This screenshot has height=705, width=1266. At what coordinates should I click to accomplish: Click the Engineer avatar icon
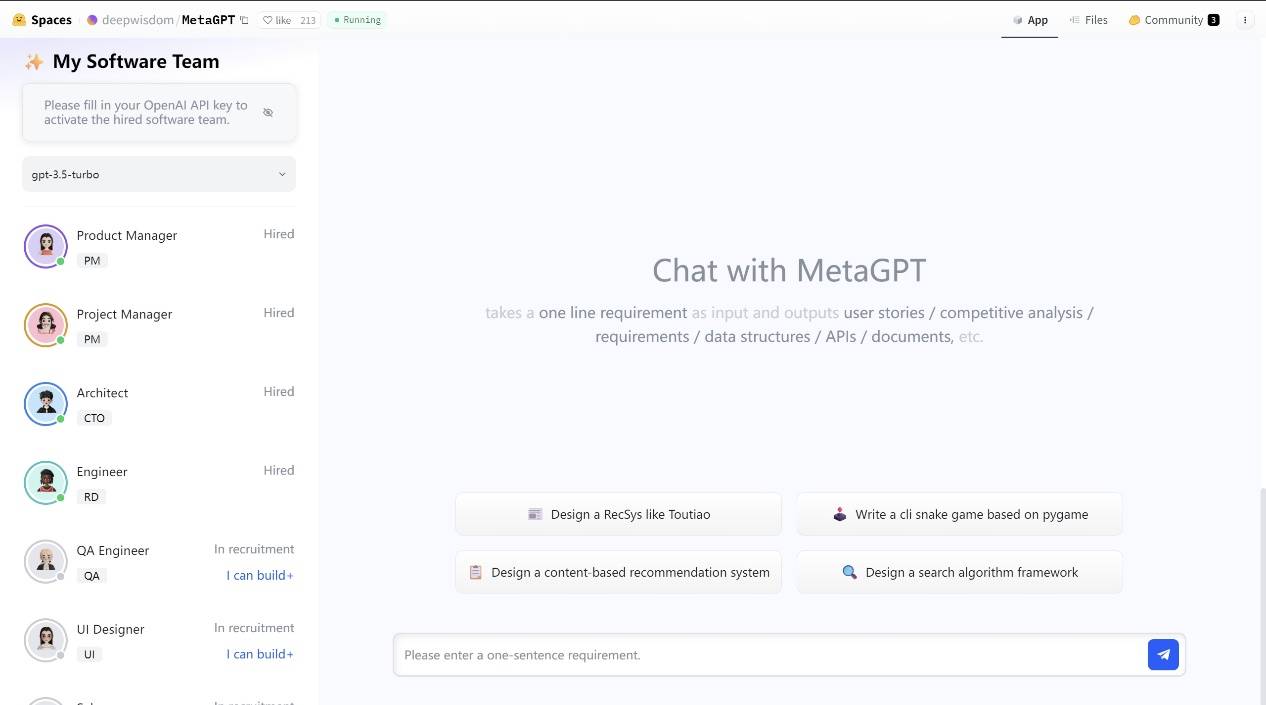click(x=45, y=482)
